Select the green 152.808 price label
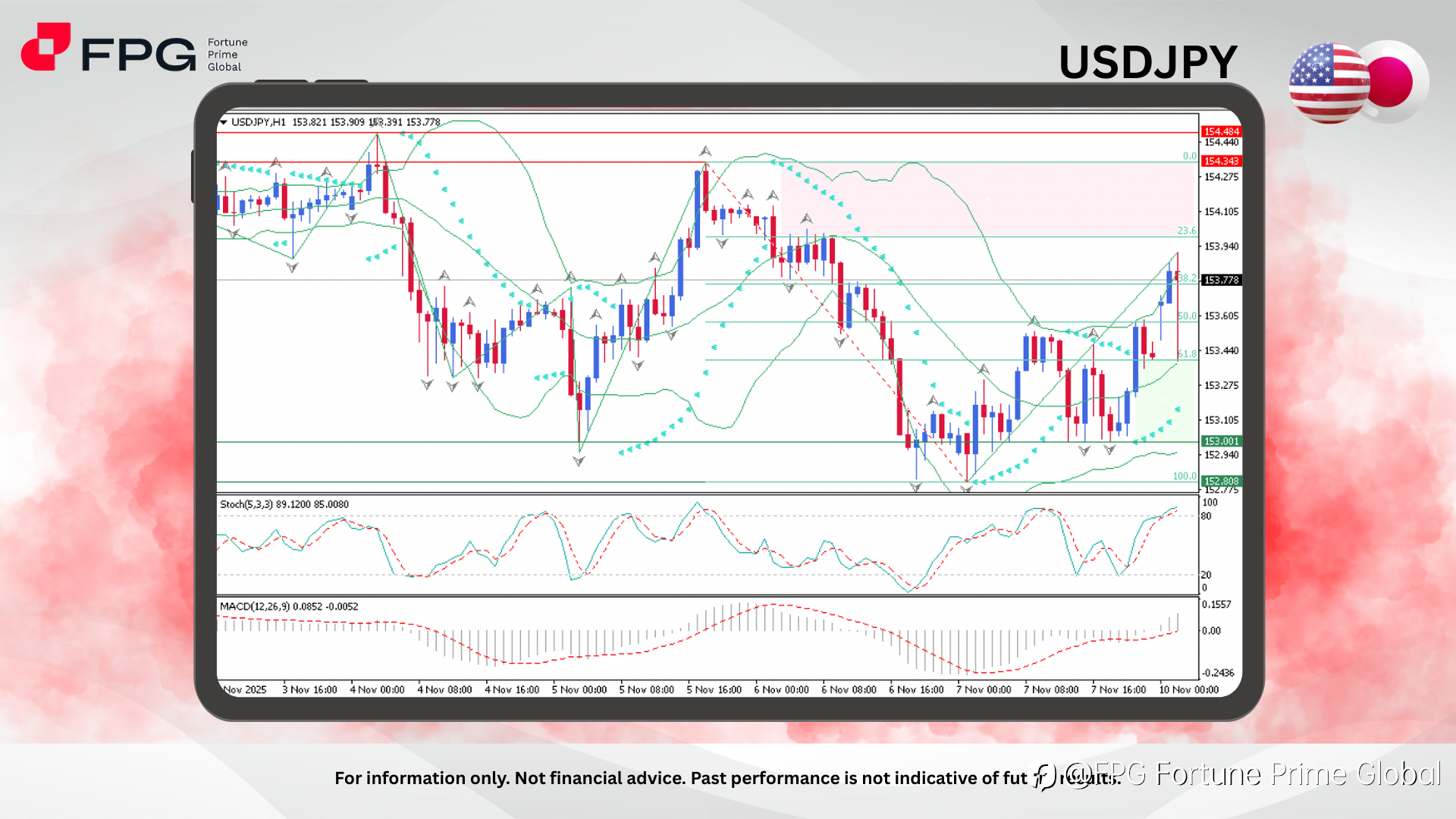The image size is (1456, 819). pyautogui.click(x=1221, y=482)
